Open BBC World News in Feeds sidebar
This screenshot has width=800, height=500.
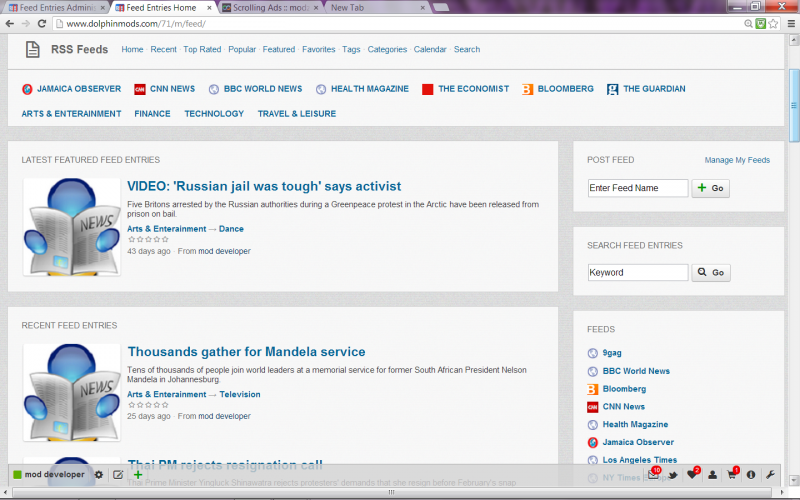click(x=636, y=371)
